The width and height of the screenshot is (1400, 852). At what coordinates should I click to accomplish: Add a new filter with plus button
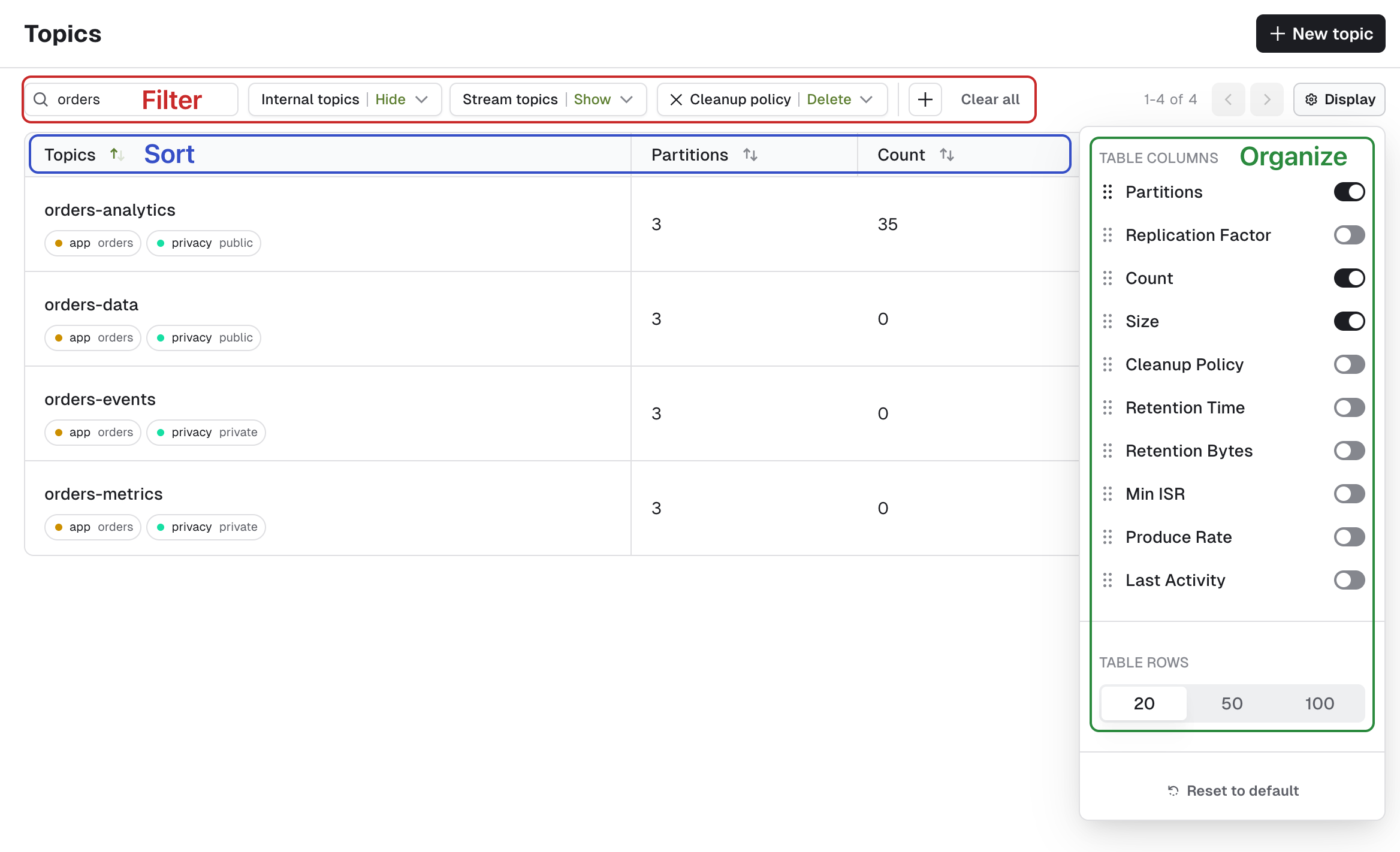tap(925, 99)
